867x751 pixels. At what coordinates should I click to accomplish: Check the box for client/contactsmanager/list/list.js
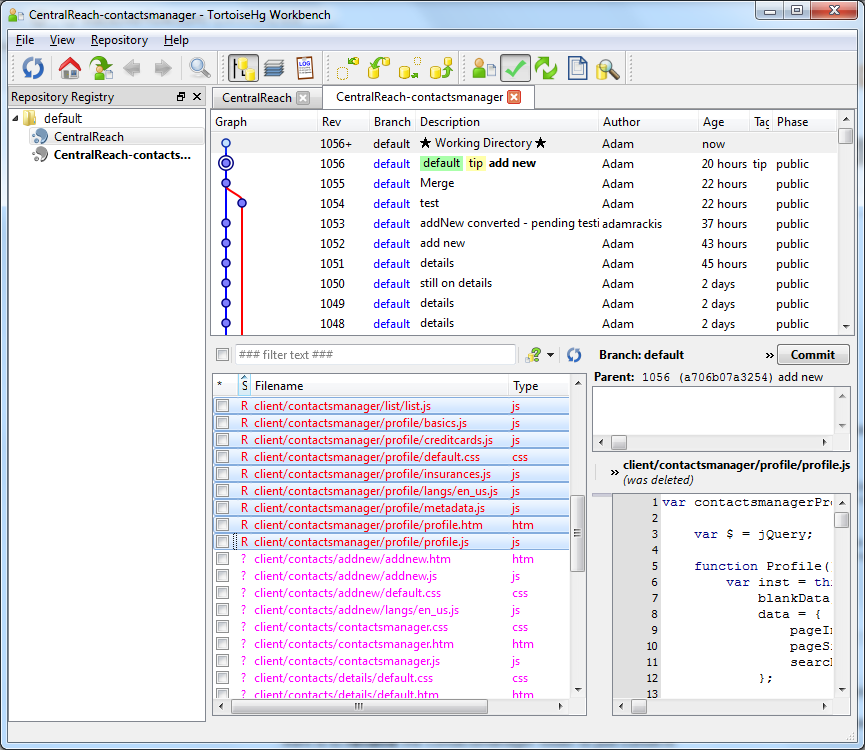(x=222, y=406)
